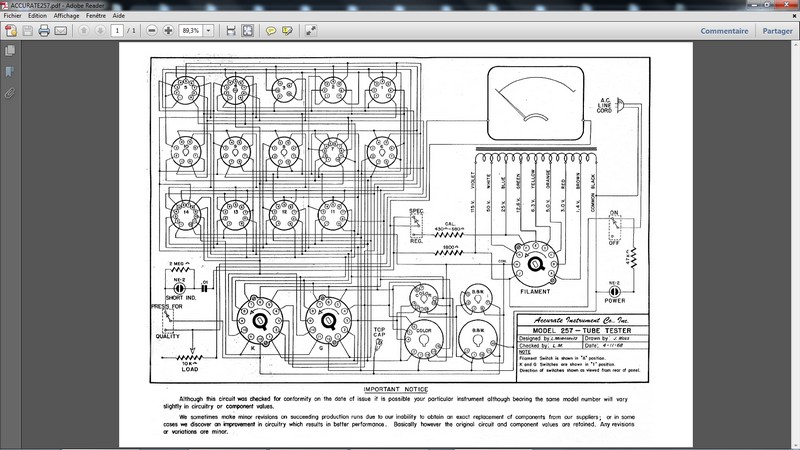Click the page number input field

(x=117, y=31)
